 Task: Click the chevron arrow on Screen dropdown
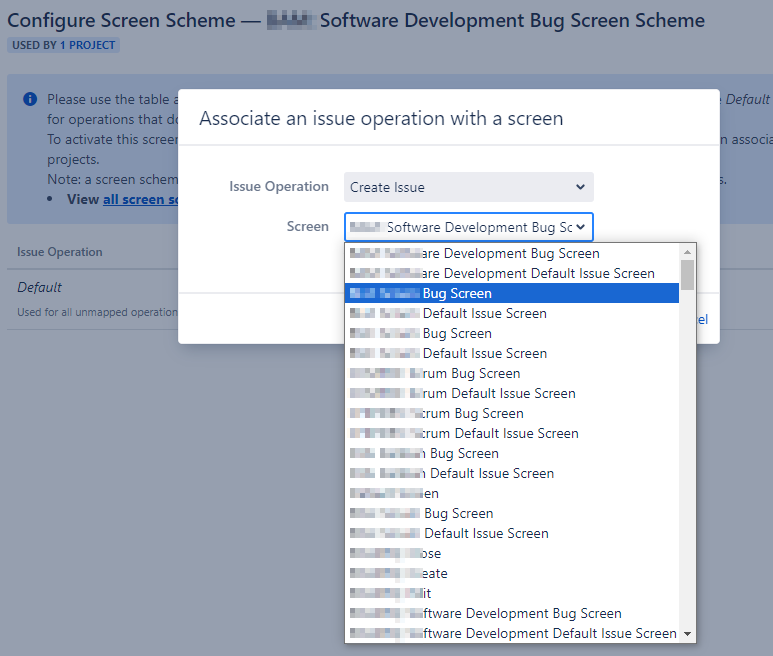580,227
